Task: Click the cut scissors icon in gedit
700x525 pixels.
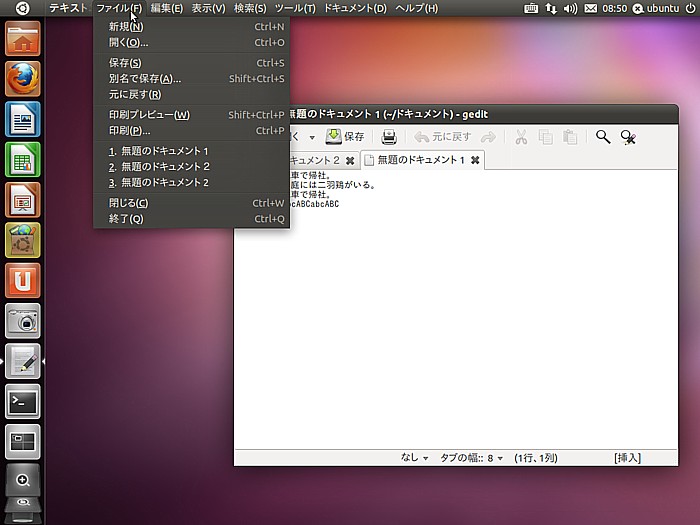Action: [521, 137]
